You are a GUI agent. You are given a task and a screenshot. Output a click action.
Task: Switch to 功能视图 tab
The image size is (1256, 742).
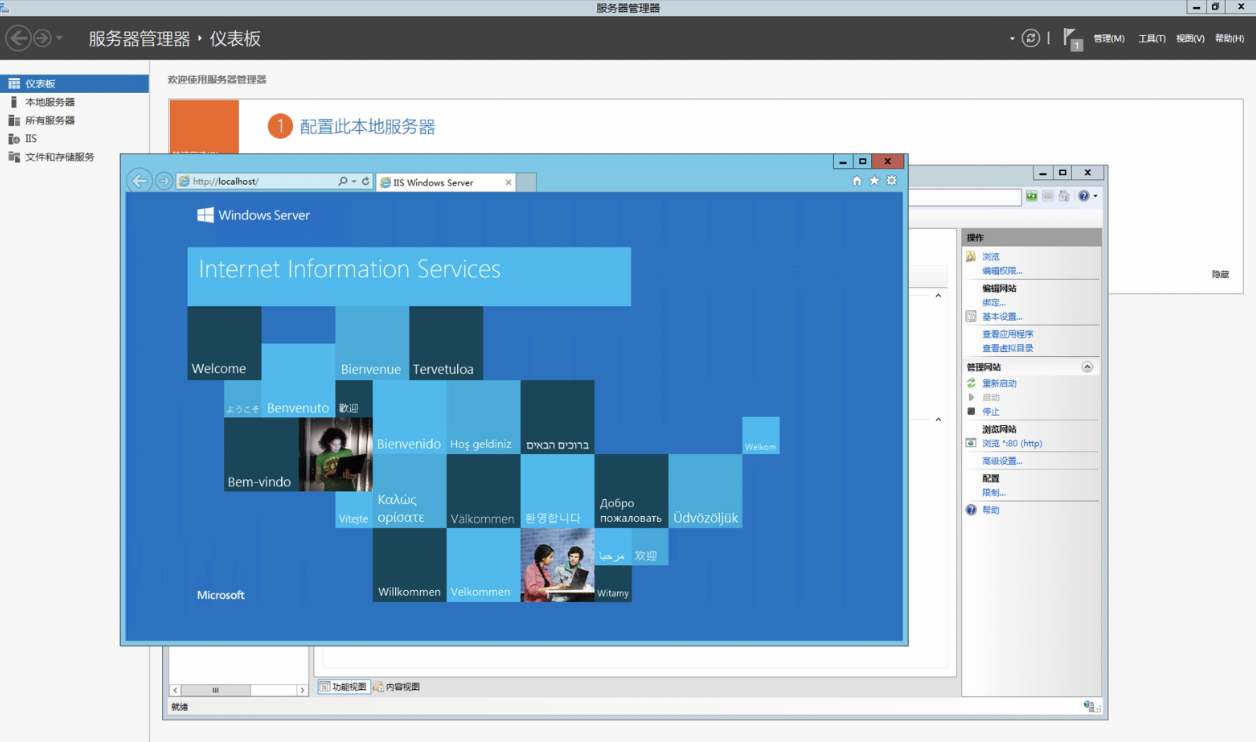(343, 687)
